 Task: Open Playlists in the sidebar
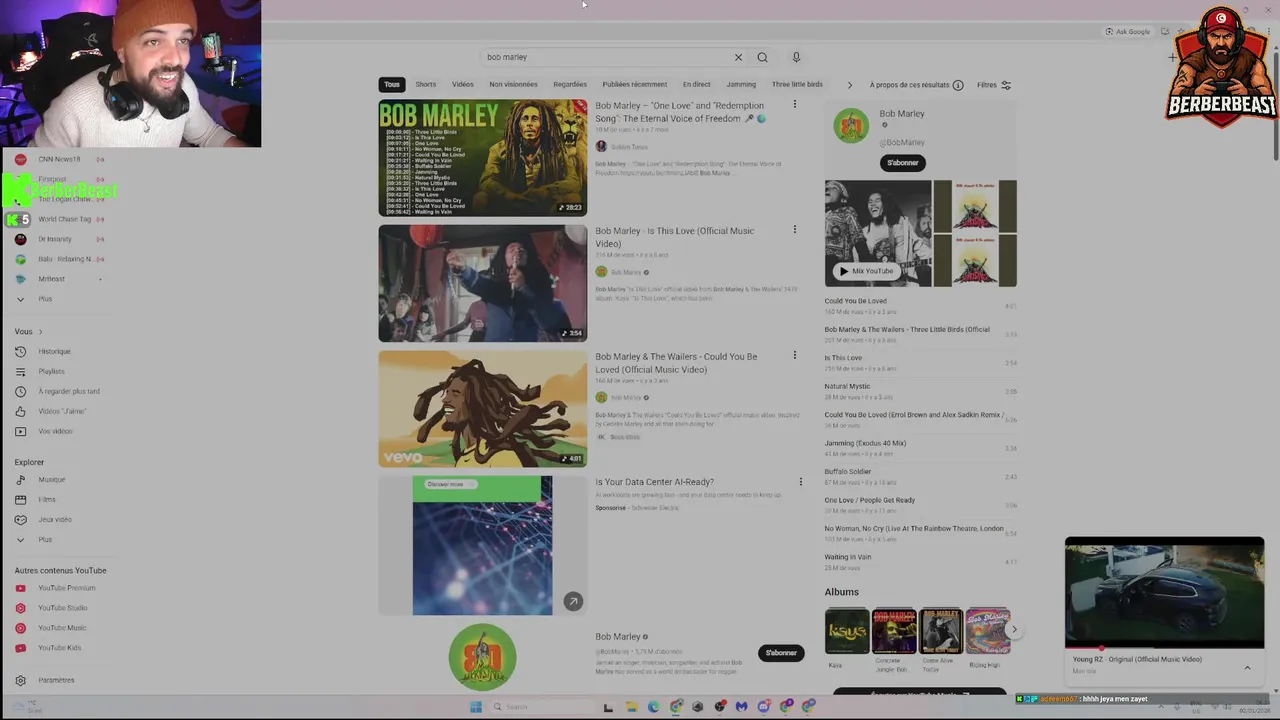coord(51,371)
